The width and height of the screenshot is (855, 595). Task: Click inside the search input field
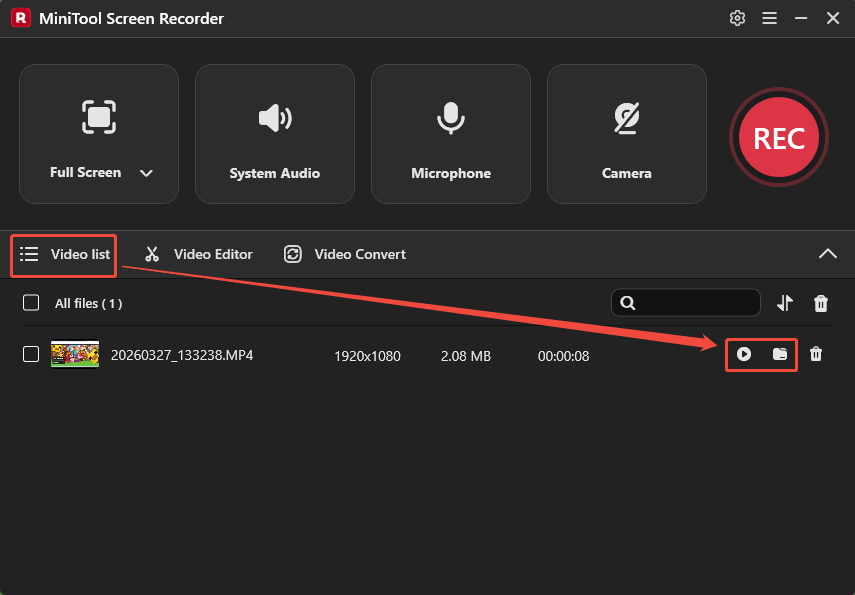(x=690, y=303)
